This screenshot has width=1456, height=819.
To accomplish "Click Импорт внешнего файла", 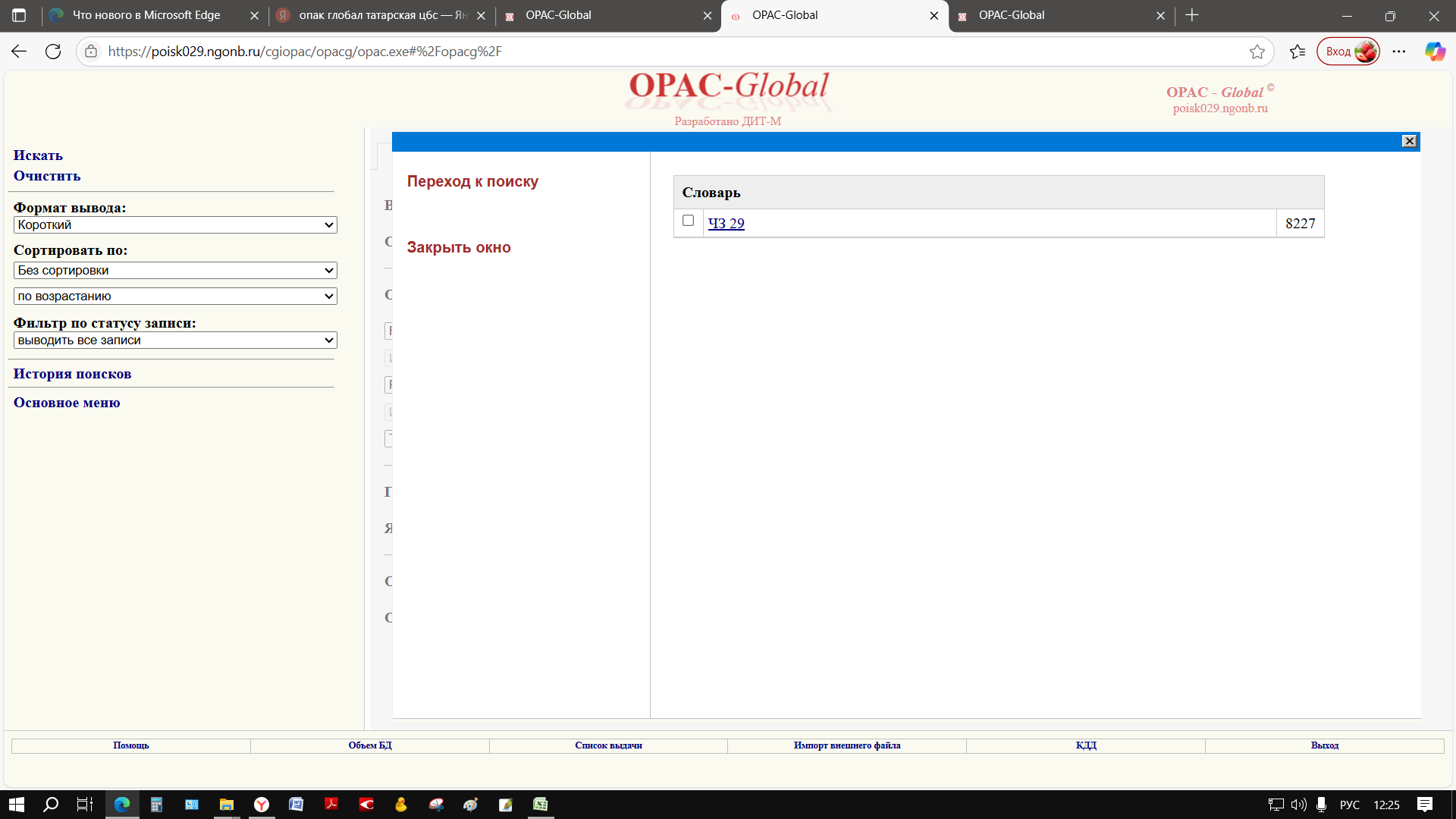I will 847,745.
